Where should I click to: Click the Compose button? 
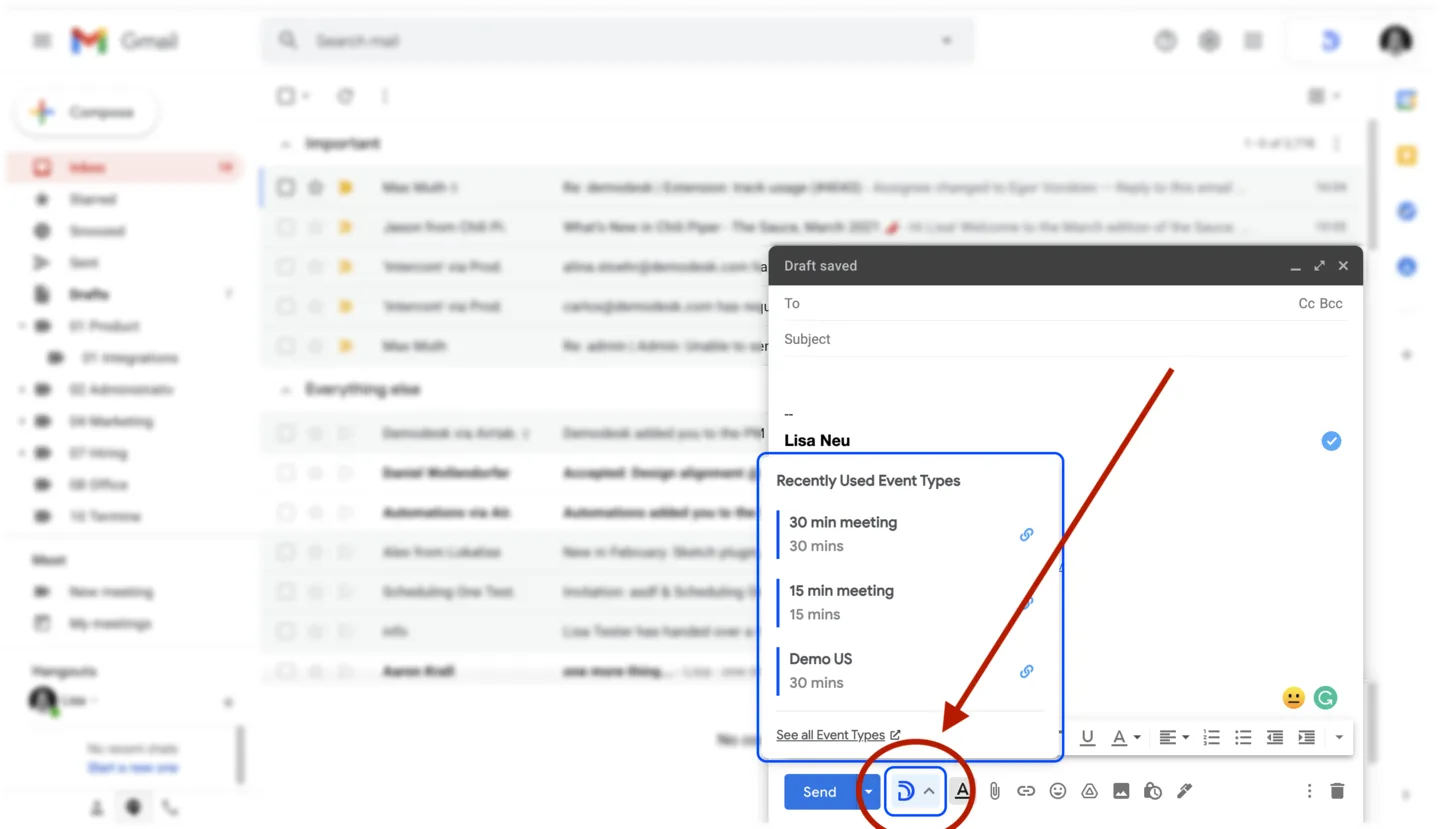pyautogui.click(x=86, y=112)
